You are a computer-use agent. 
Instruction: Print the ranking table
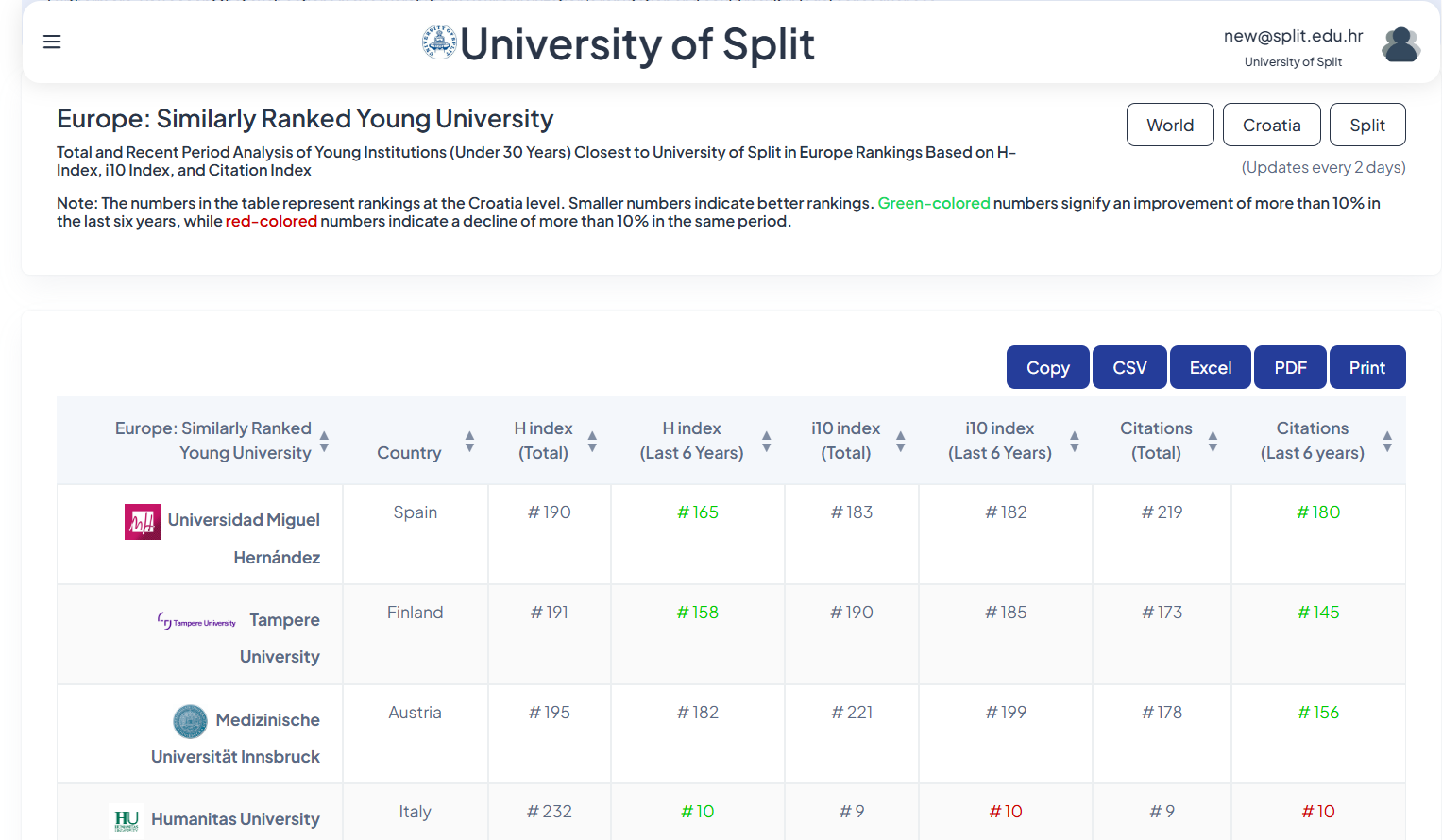point(1367,367)
